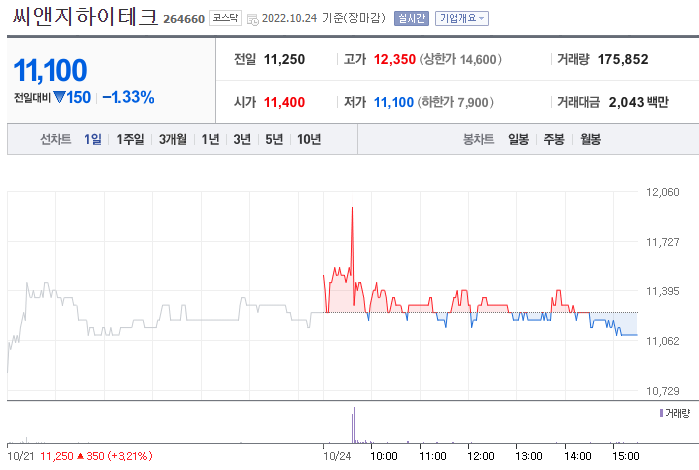This screenshot has width=699, height=470.
Task: Click the 13:00 time axis label
Action: tap(529, 456)
